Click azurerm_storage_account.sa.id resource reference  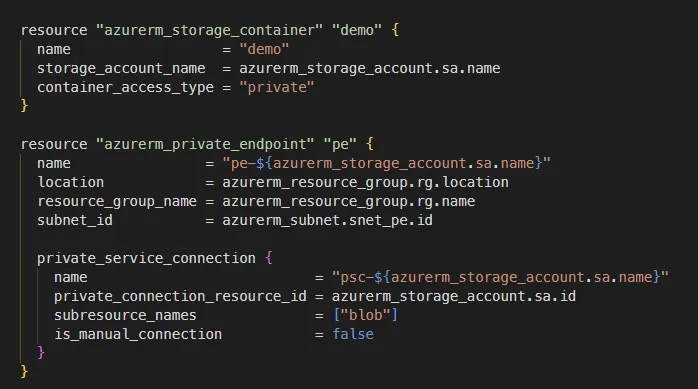coord(454,296)
